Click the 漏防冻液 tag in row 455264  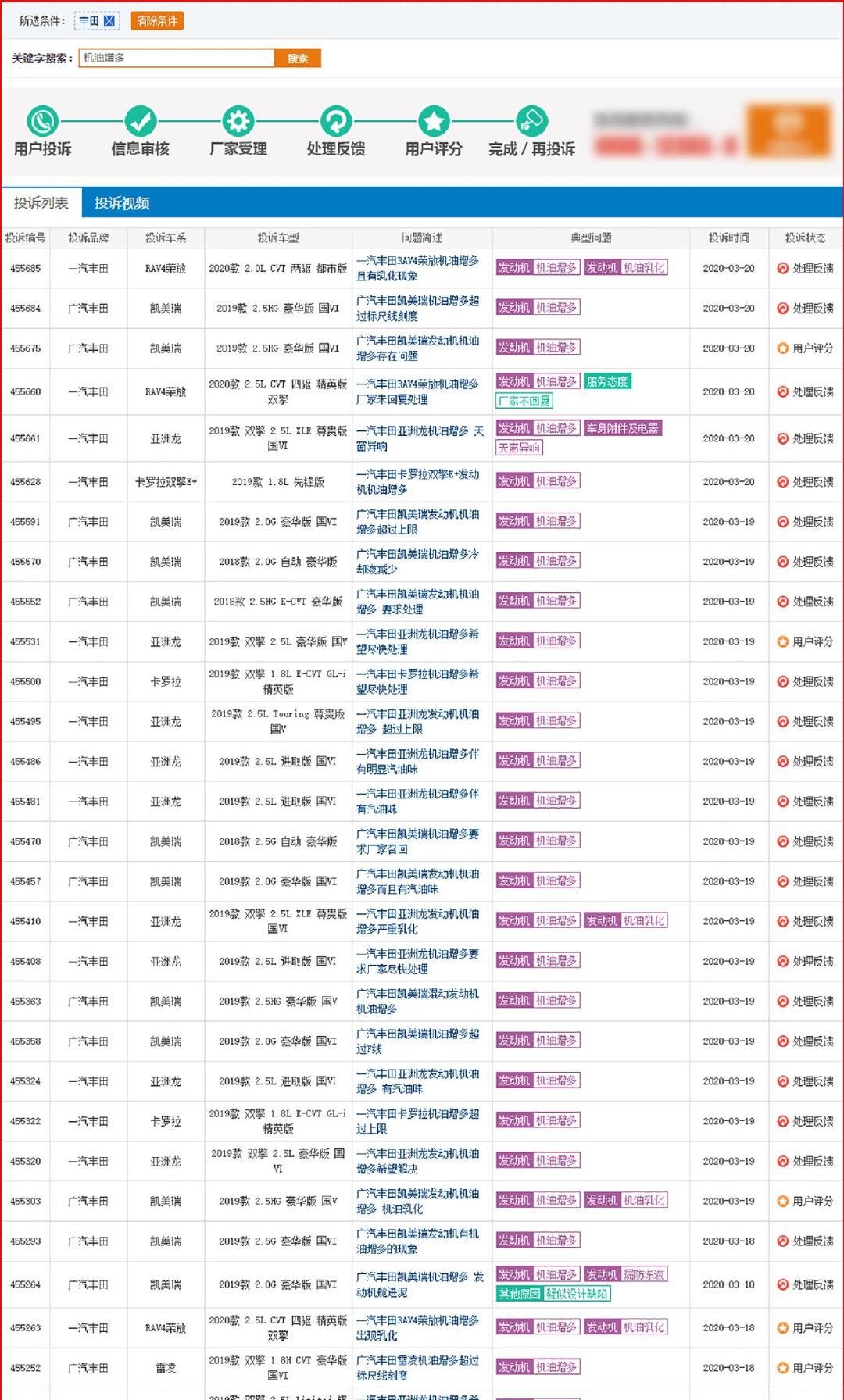click(x=645, y=1274)
